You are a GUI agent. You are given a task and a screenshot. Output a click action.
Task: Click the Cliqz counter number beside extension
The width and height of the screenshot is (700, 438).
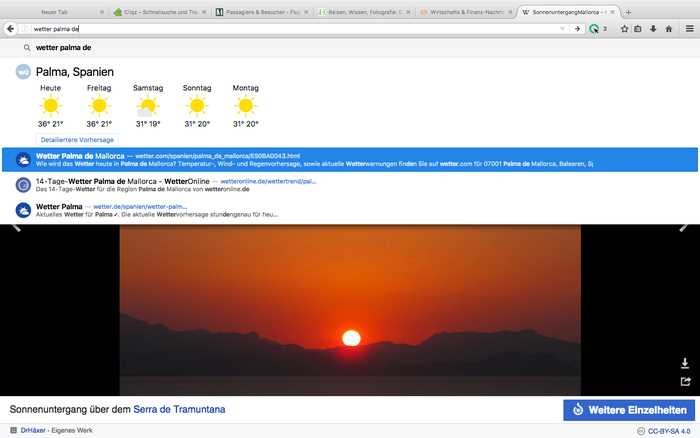pyautogui.click(x=605, y=29)
